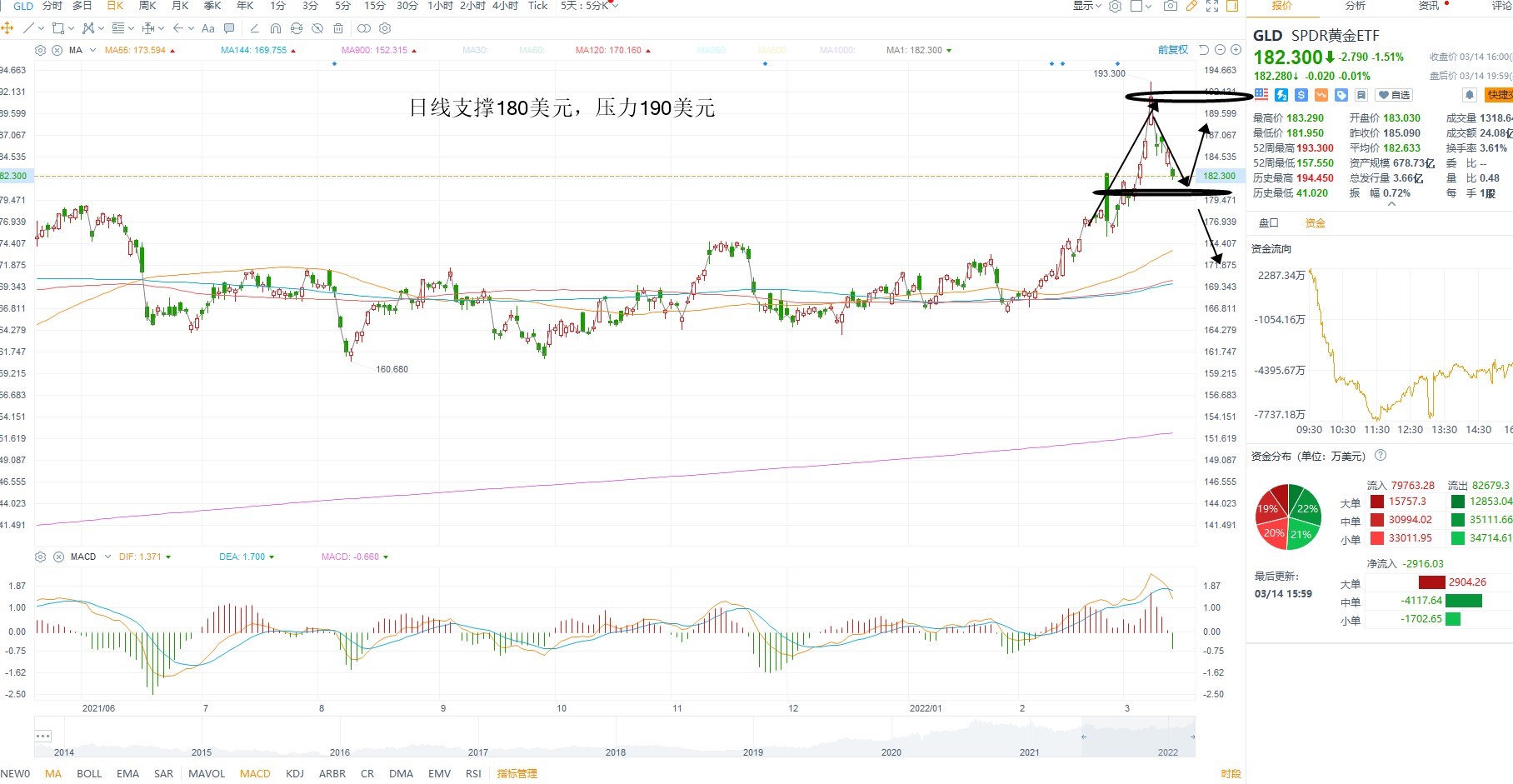Screen dimensions: 1513x784
Task: Click the 2022 range in timeline navigator
Action: [x=1168, y=752]
